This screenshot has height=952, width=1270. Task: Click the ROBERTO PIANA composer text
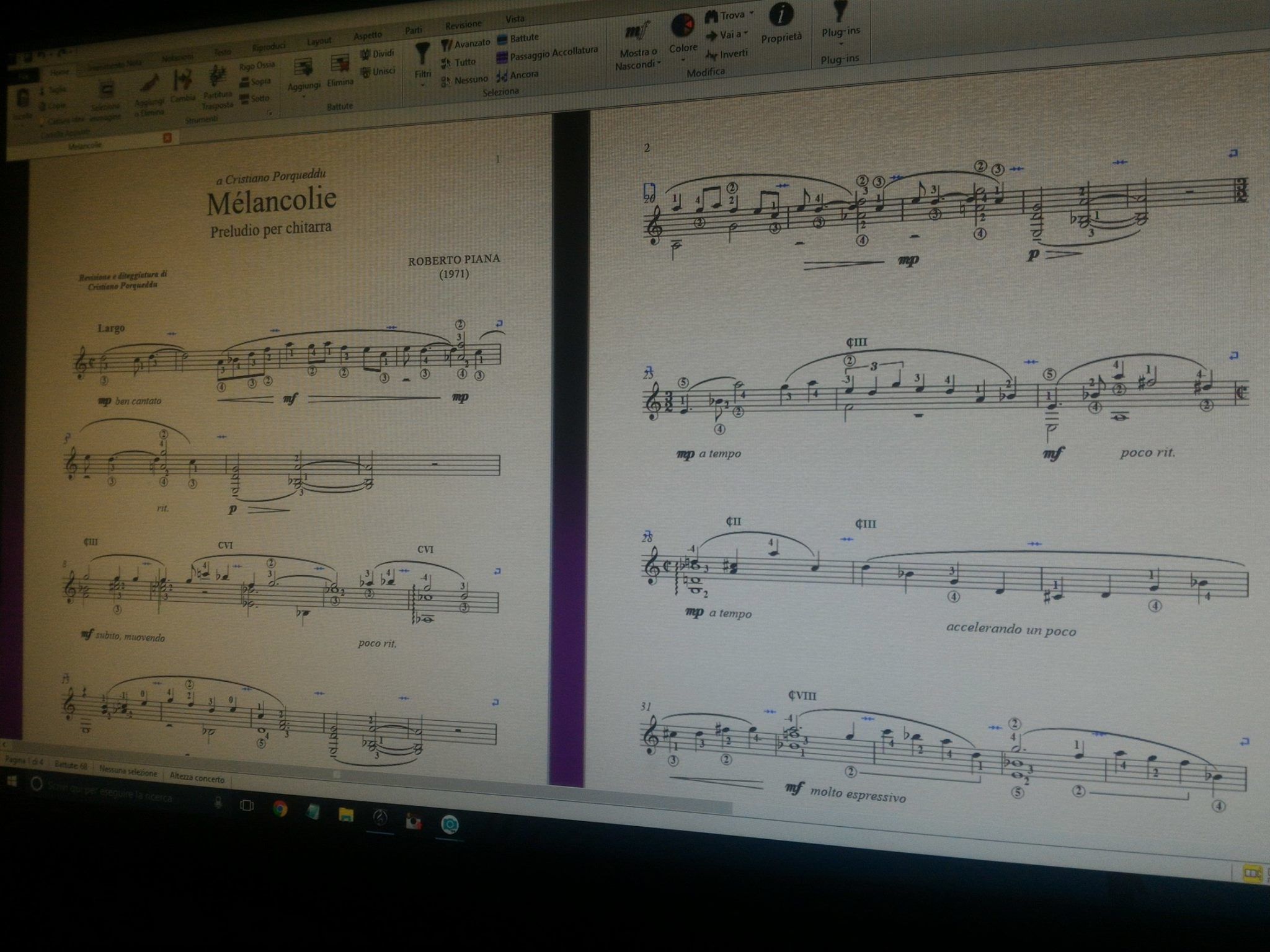pyautogui.click(x=454, y=260)
